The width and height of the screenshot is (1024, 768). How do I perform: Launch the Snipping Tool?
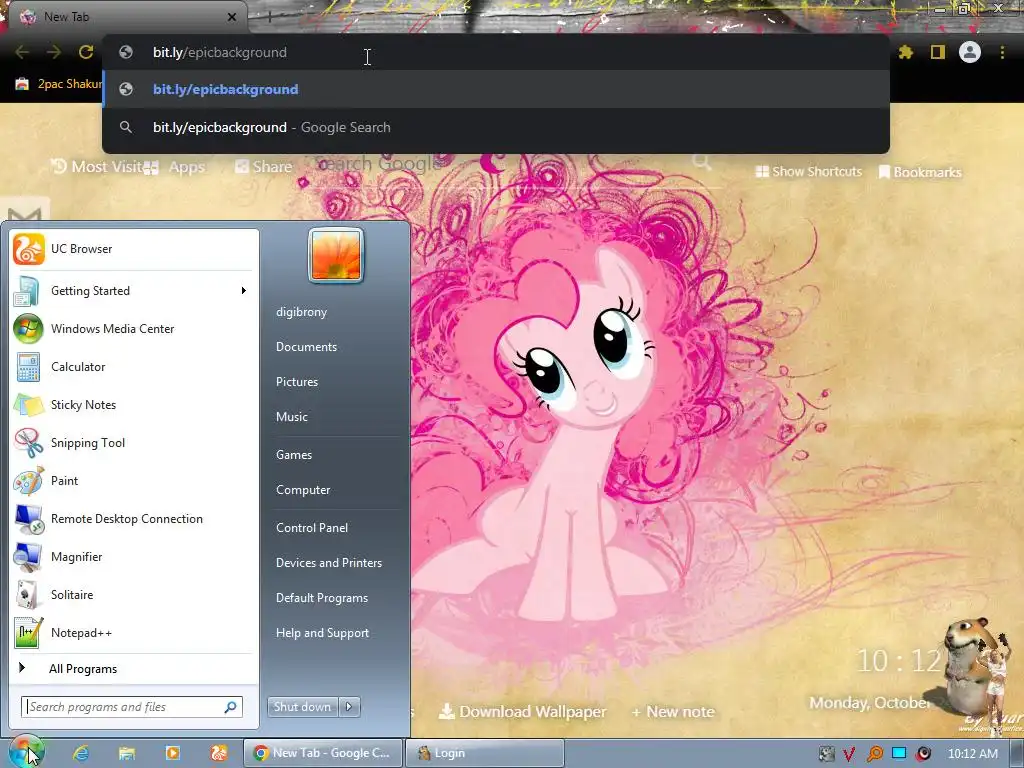point(133,443)
